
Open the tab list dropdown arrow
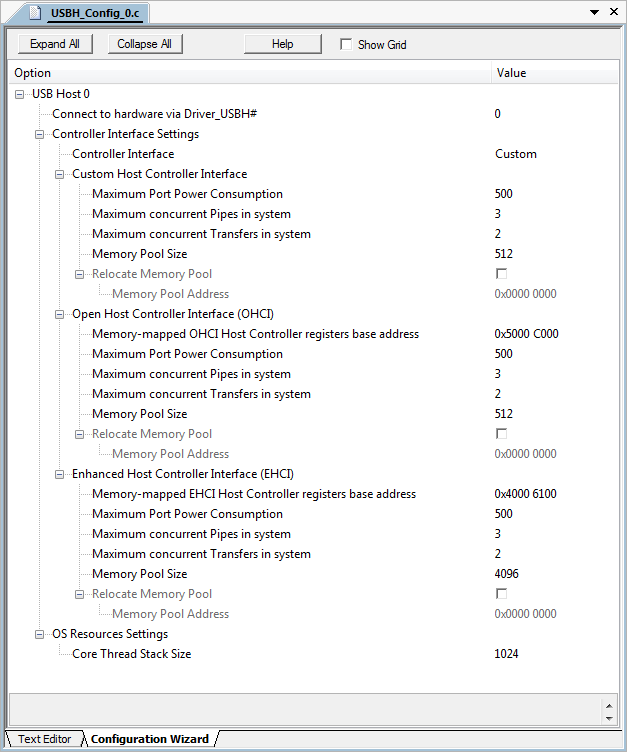pyautogui.click(x=597, y=13)
